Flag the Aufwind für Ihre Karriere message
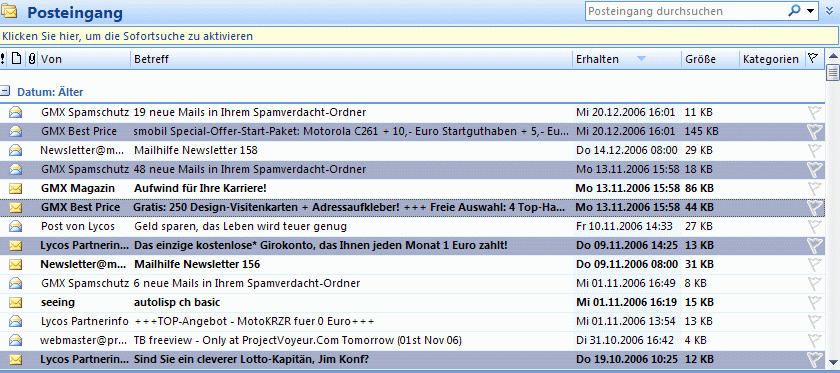Image resolution: width=840 pixels, height=373 pixels. click(x=814, y=188)
